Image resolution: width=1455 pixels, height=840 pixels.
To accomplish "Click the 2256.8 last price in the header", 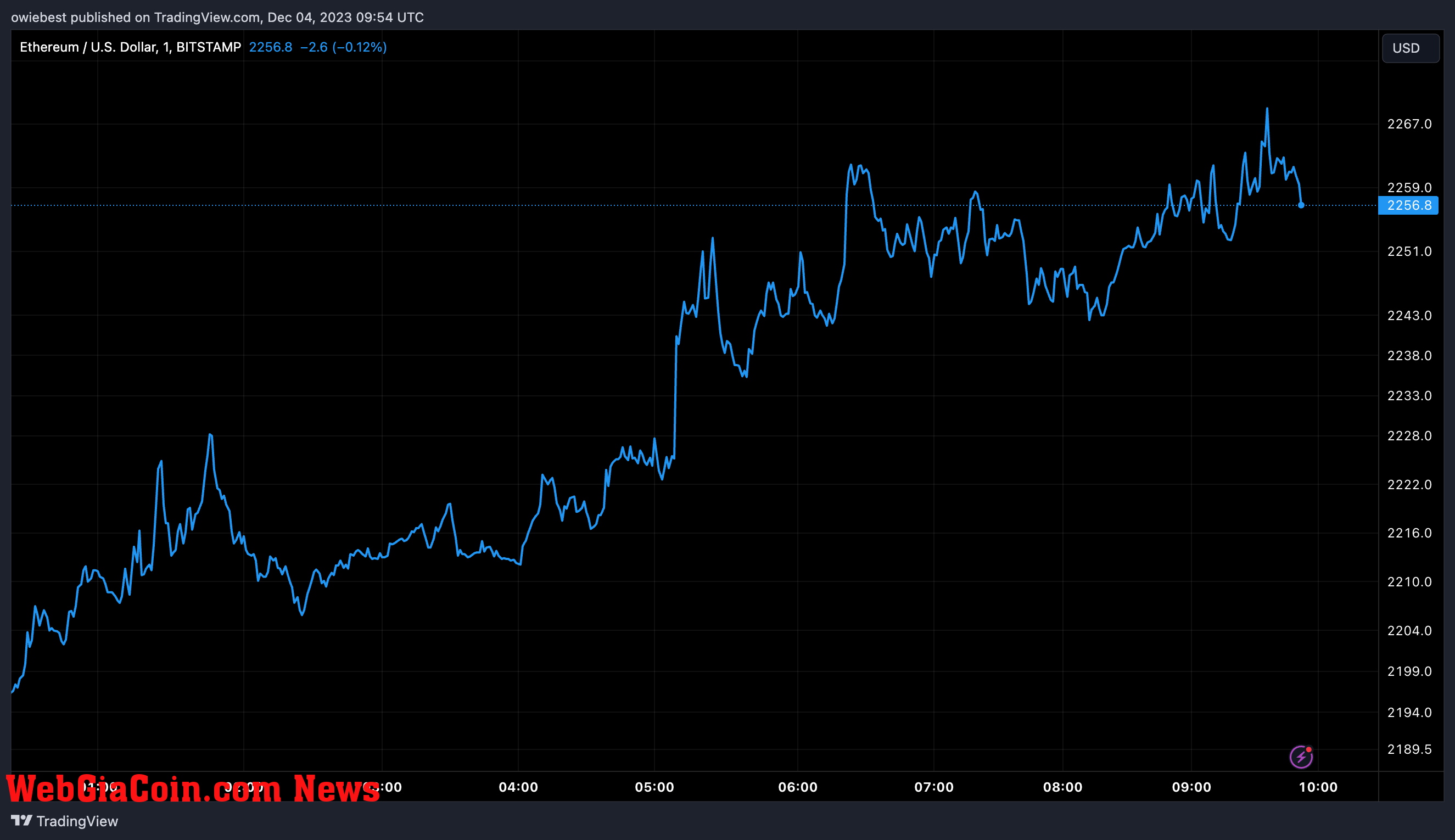I will click(271, 47).
